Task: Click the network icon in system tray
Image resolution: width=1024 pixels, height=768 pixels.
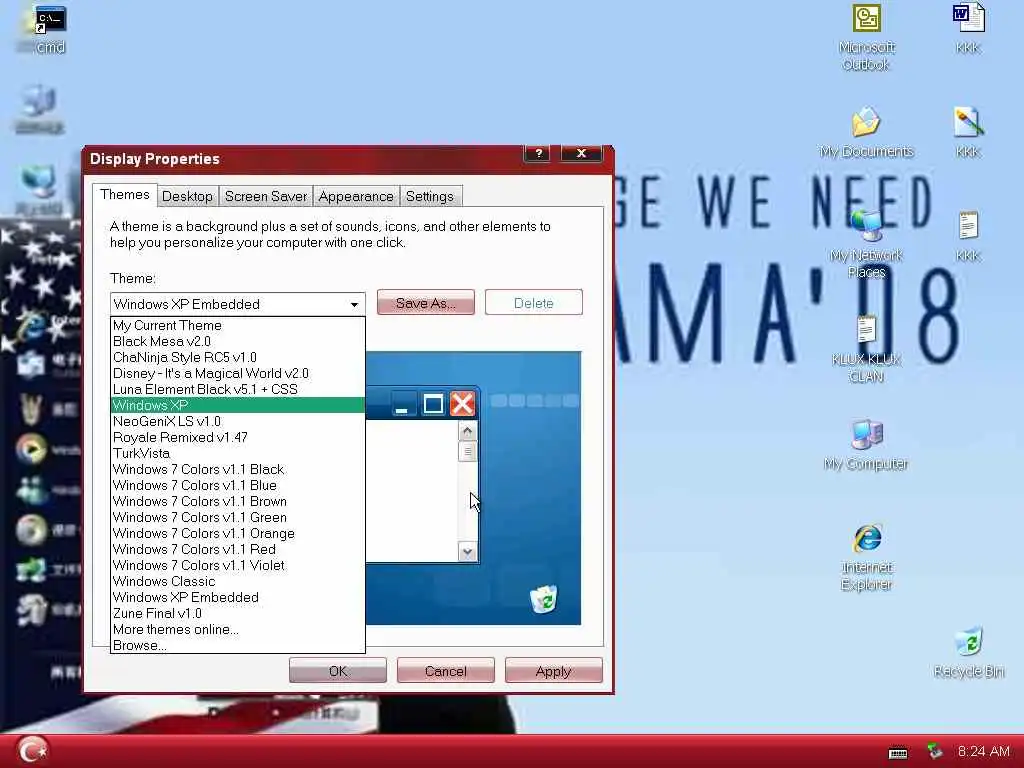Action: tap(935, 751)
